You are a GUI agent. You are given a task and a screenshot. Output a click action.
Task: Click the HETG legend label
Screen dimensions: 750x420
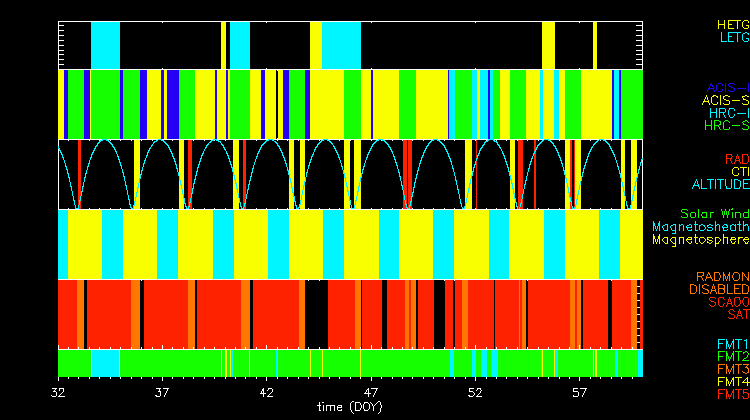click(732, 24)
